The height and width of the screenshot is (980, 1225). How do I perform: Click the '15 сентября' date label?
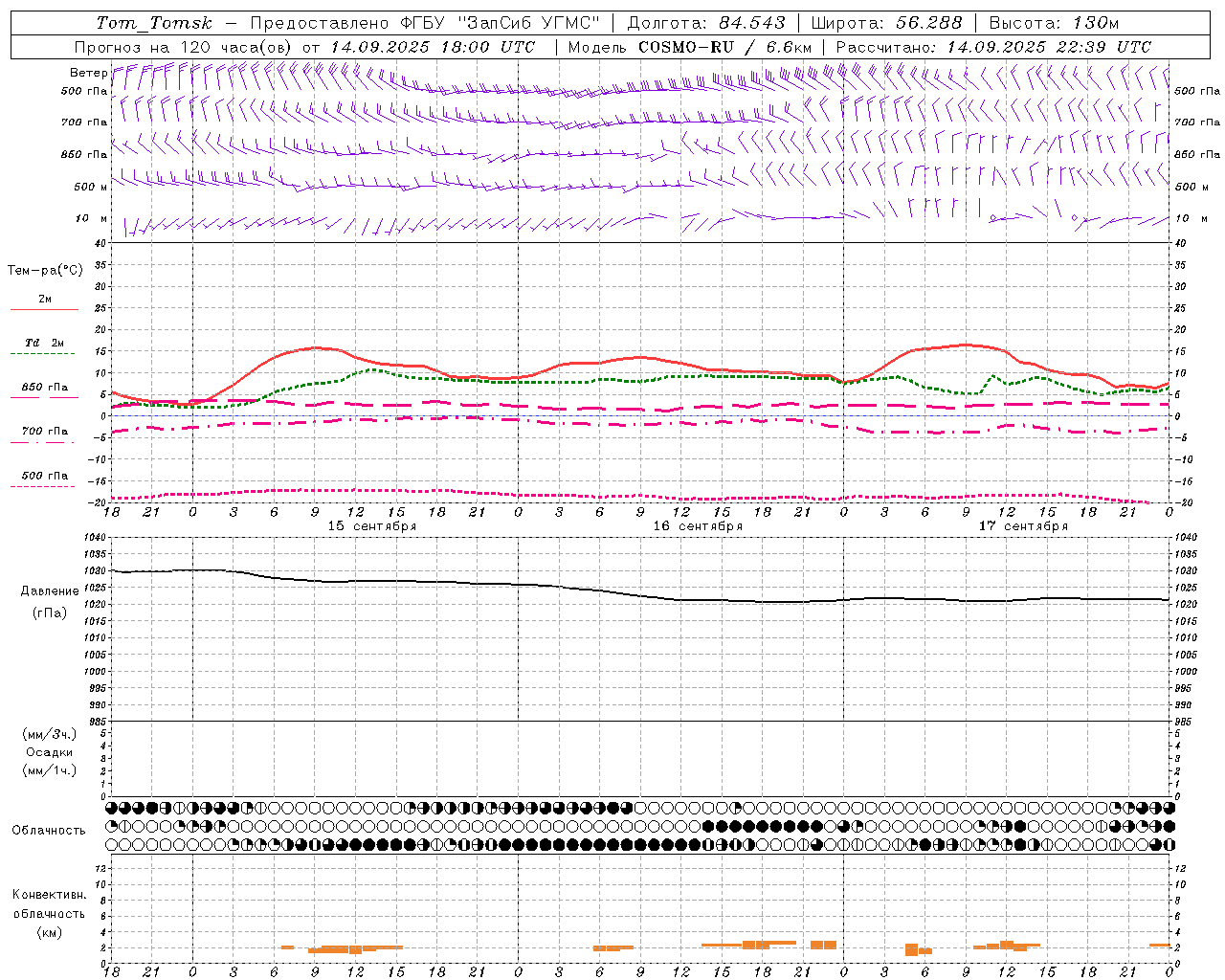372,526
